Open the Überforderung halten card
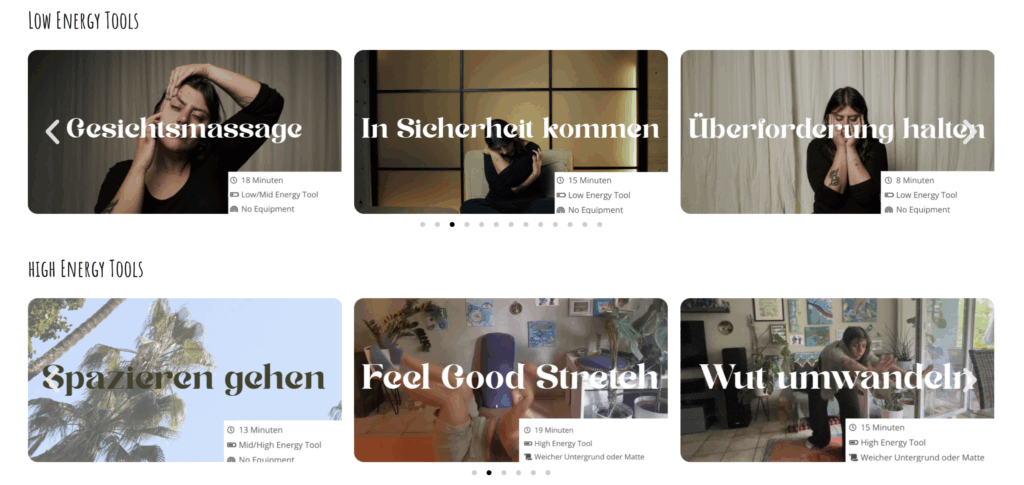The image size is (1024, 485). coord(837,132)
